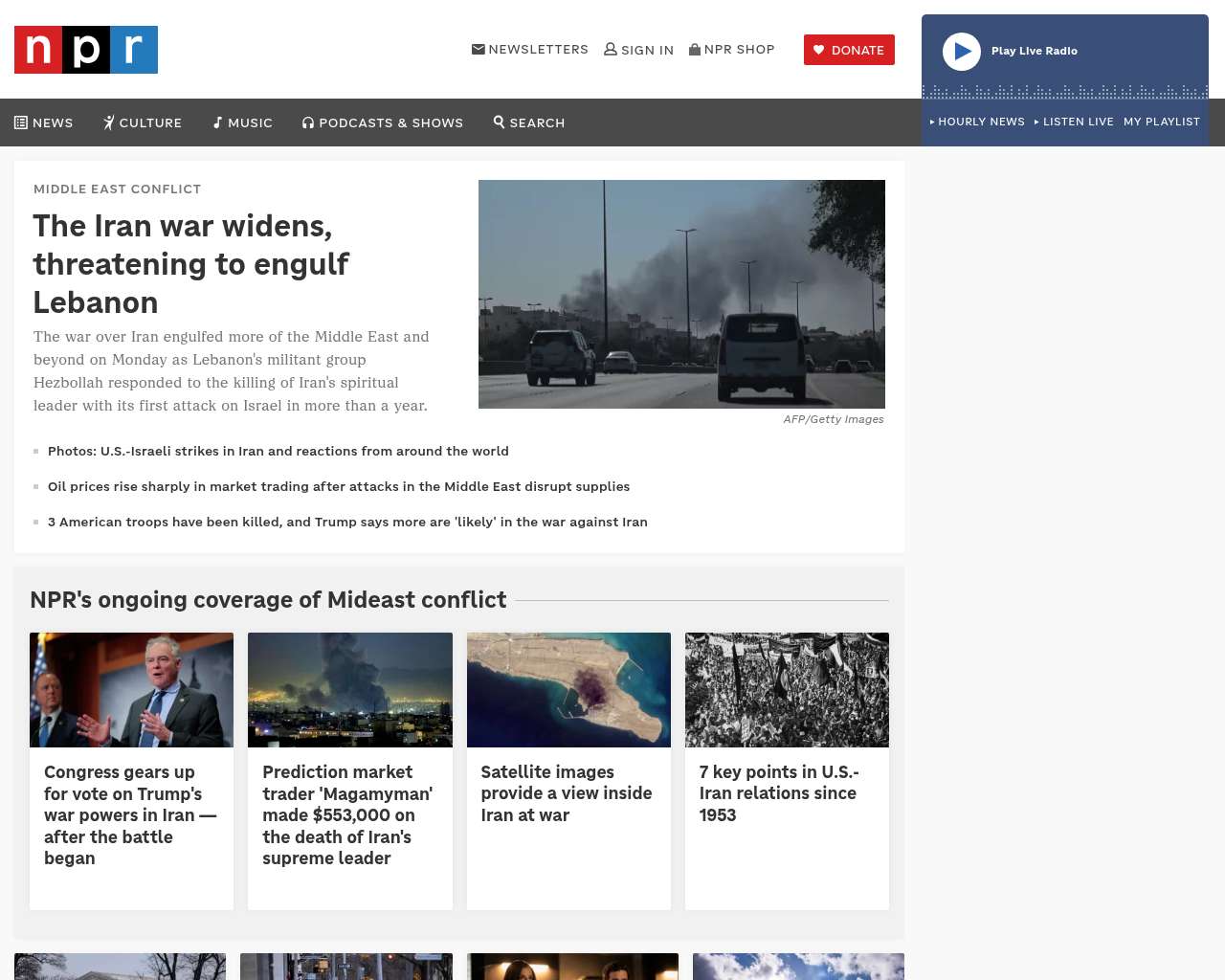Open the Satellite images provide a view headline
The height and width of the screenshot is (980, 1225).
567,793
